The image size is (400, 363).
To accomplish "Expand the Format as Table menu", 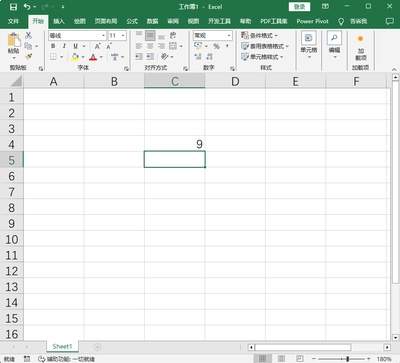I will point(265,46).
